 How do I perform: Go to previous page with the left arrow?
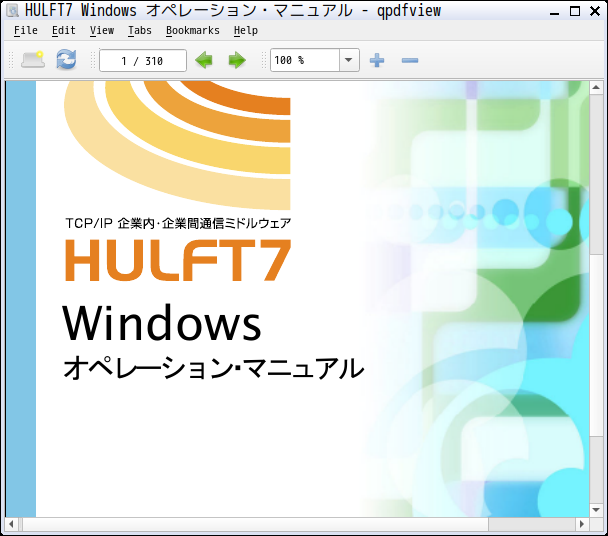click(x=204, y=61)
